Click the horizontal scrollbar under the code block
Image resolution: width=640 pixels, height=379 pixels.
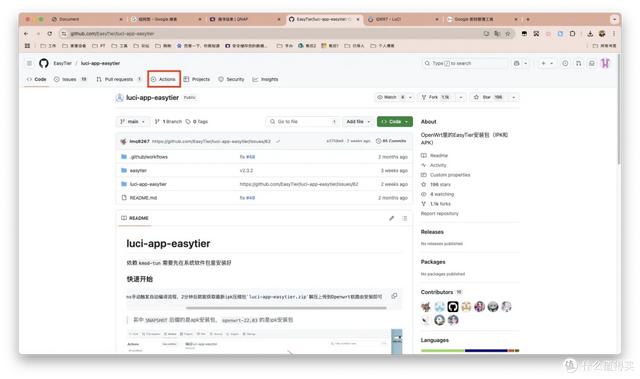coord(286,308)
